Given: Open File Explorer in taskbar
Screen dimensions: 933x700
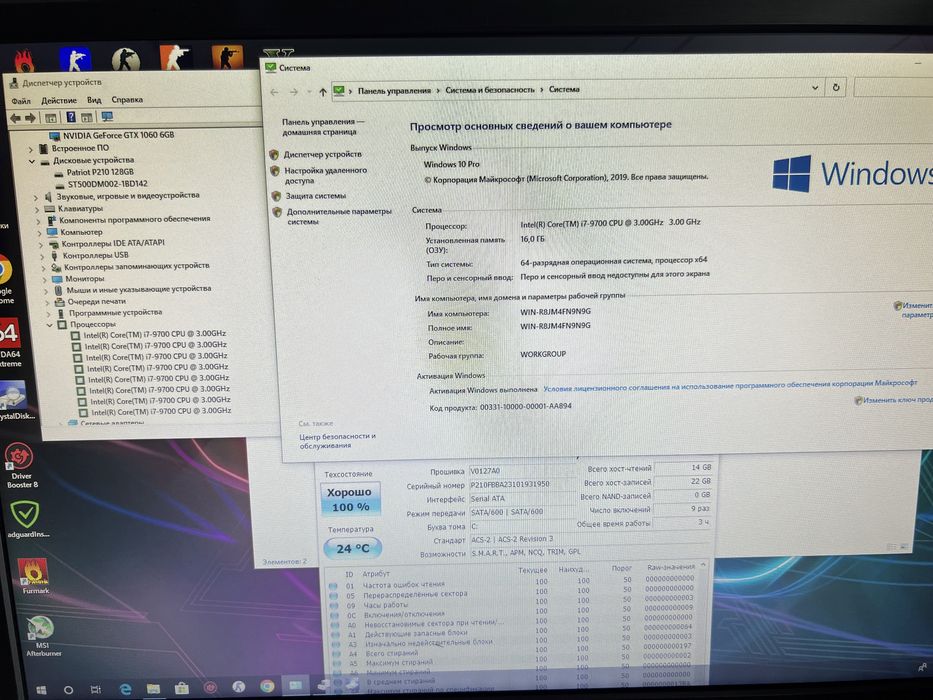Looking at the screenshot, I should (154, 689).
